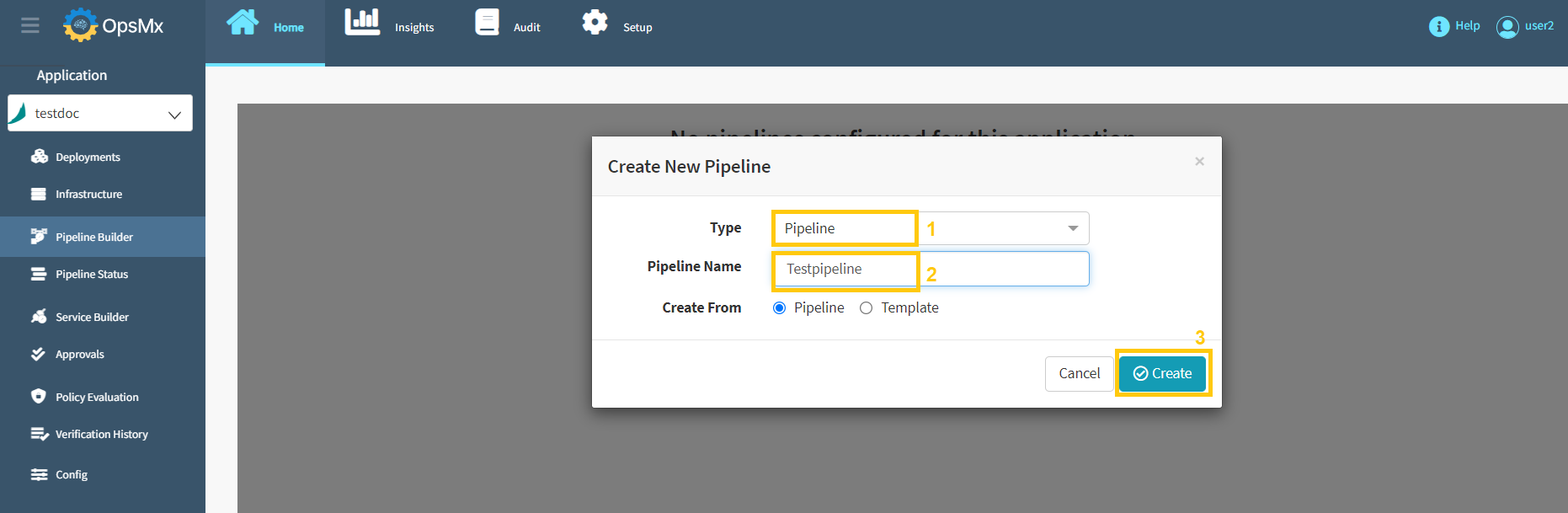Open Insights bar chart icon
This screenshot has height=513, width=1568.
362,23
